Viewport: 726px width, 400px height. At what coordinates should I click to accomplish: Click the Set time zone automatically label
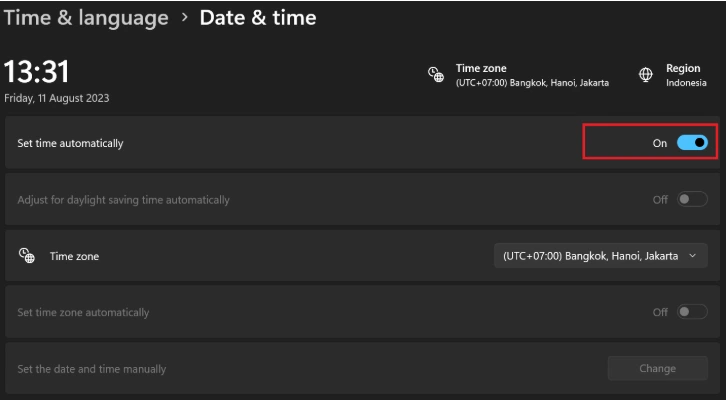pos(83,312)
